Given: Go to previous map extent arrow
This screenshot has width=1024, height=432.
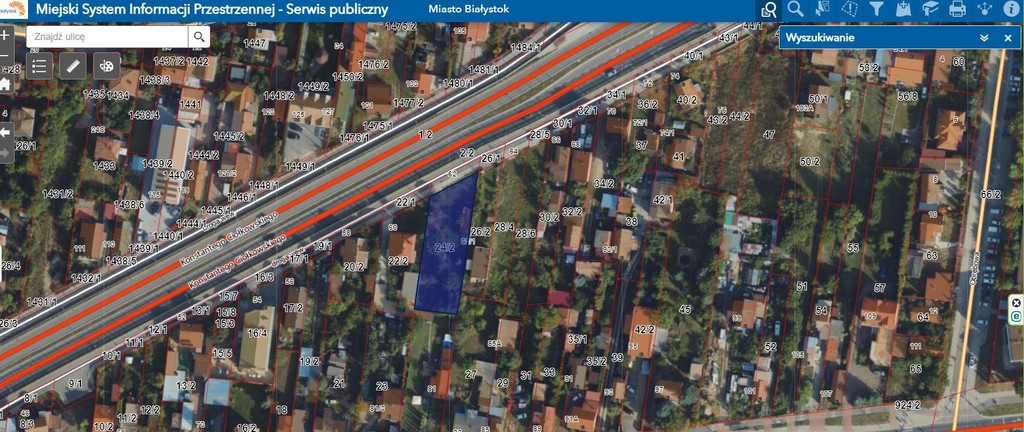Looking at the screenshot, I should pyautogui.click(x=5, y=131).
